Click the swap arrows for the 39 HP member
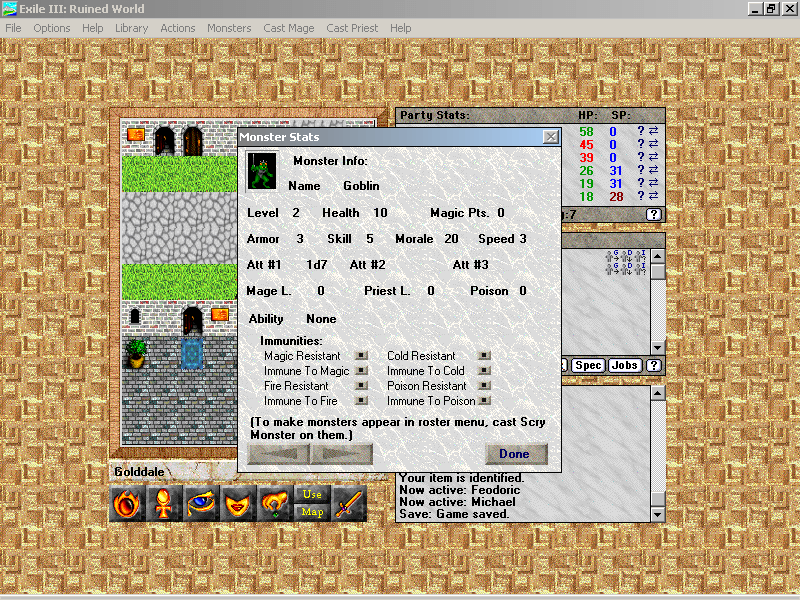 click(x=653, y=157)
